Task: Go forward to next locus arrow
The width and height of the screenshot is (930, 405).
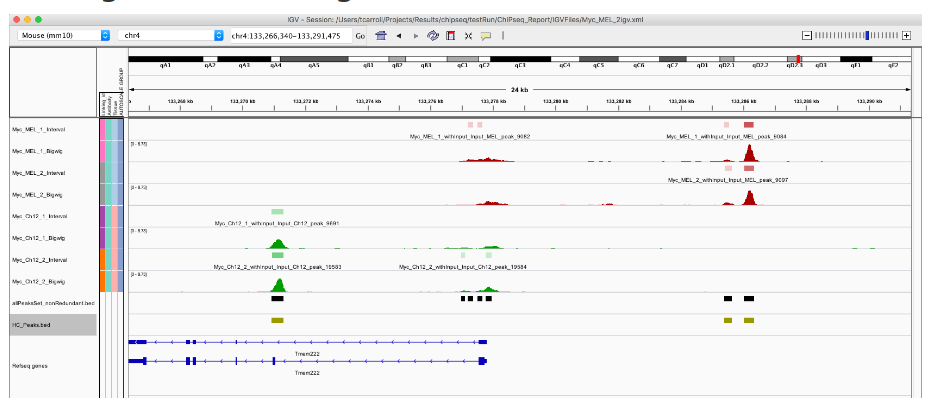Action: click(416, 36)
